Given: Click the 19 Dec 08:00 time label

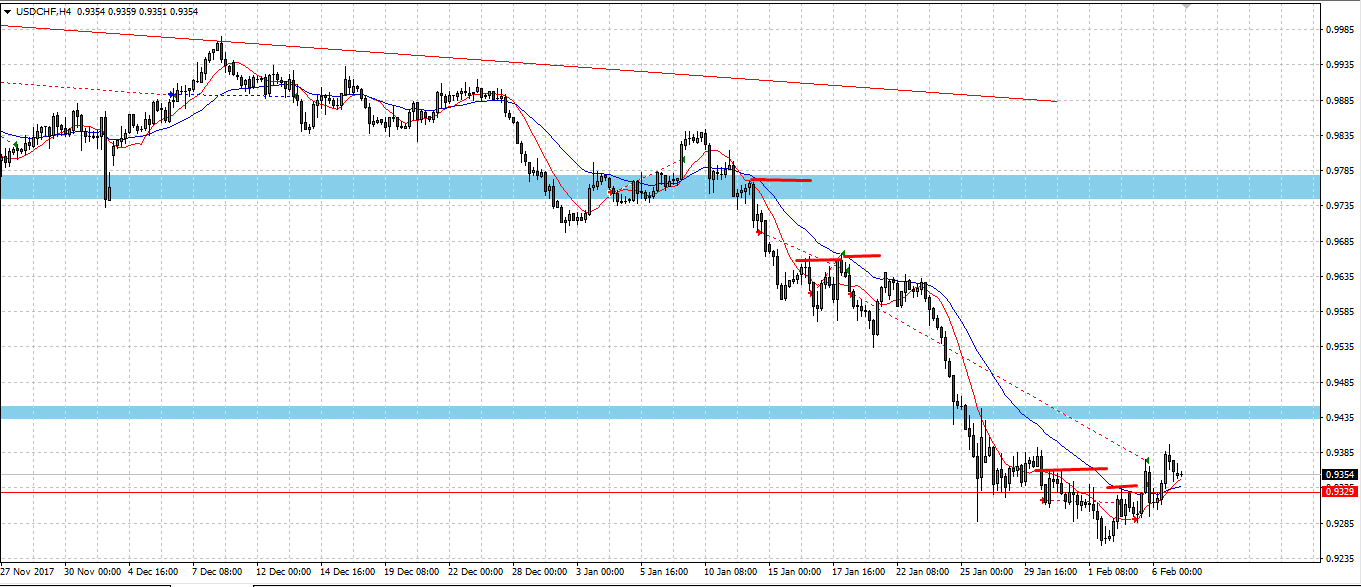Looking at the screenshot, I should 412,572.
